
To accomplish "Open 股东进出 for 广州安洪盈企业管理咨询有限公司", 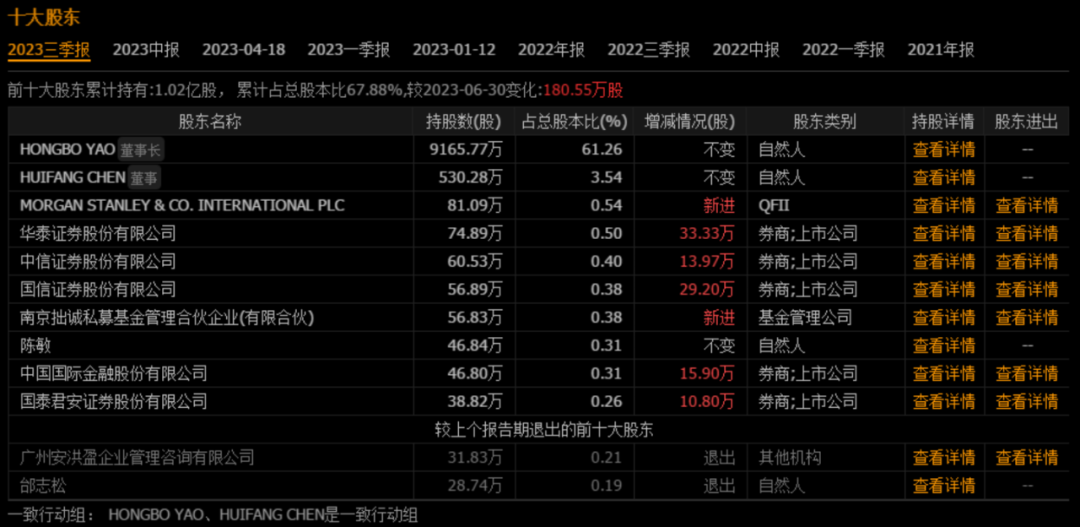I will point(1026,457).
